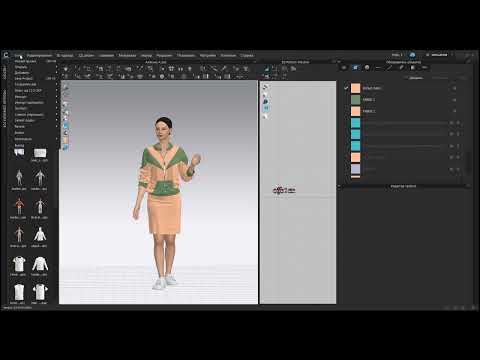Click the CLO logo in top-left corner
This screenshot has height=360, width=480.
click(6, 55)
